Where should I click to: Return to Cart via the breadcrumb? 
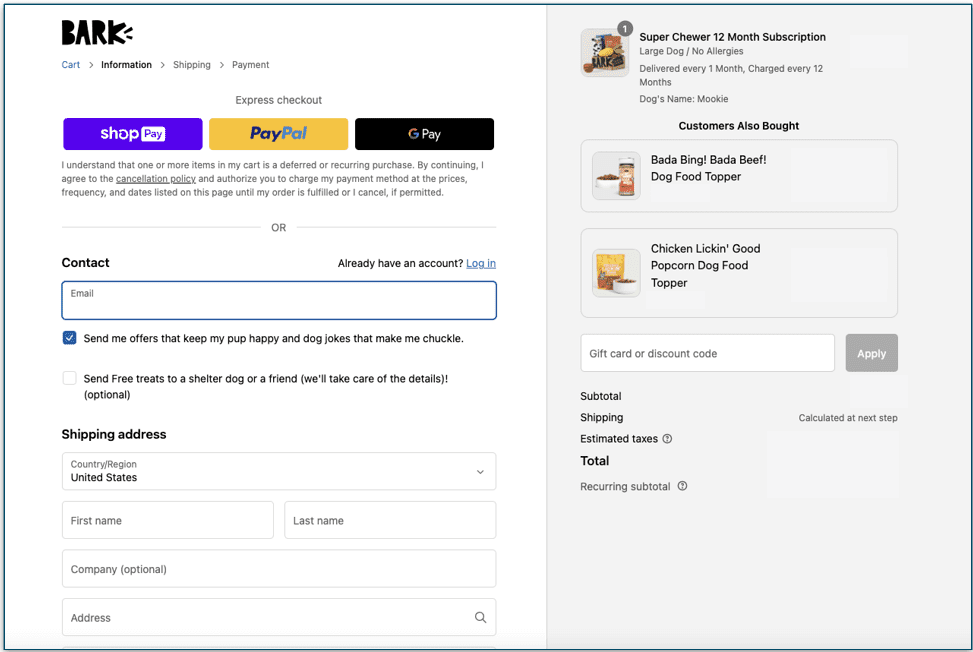click(70, 64)
